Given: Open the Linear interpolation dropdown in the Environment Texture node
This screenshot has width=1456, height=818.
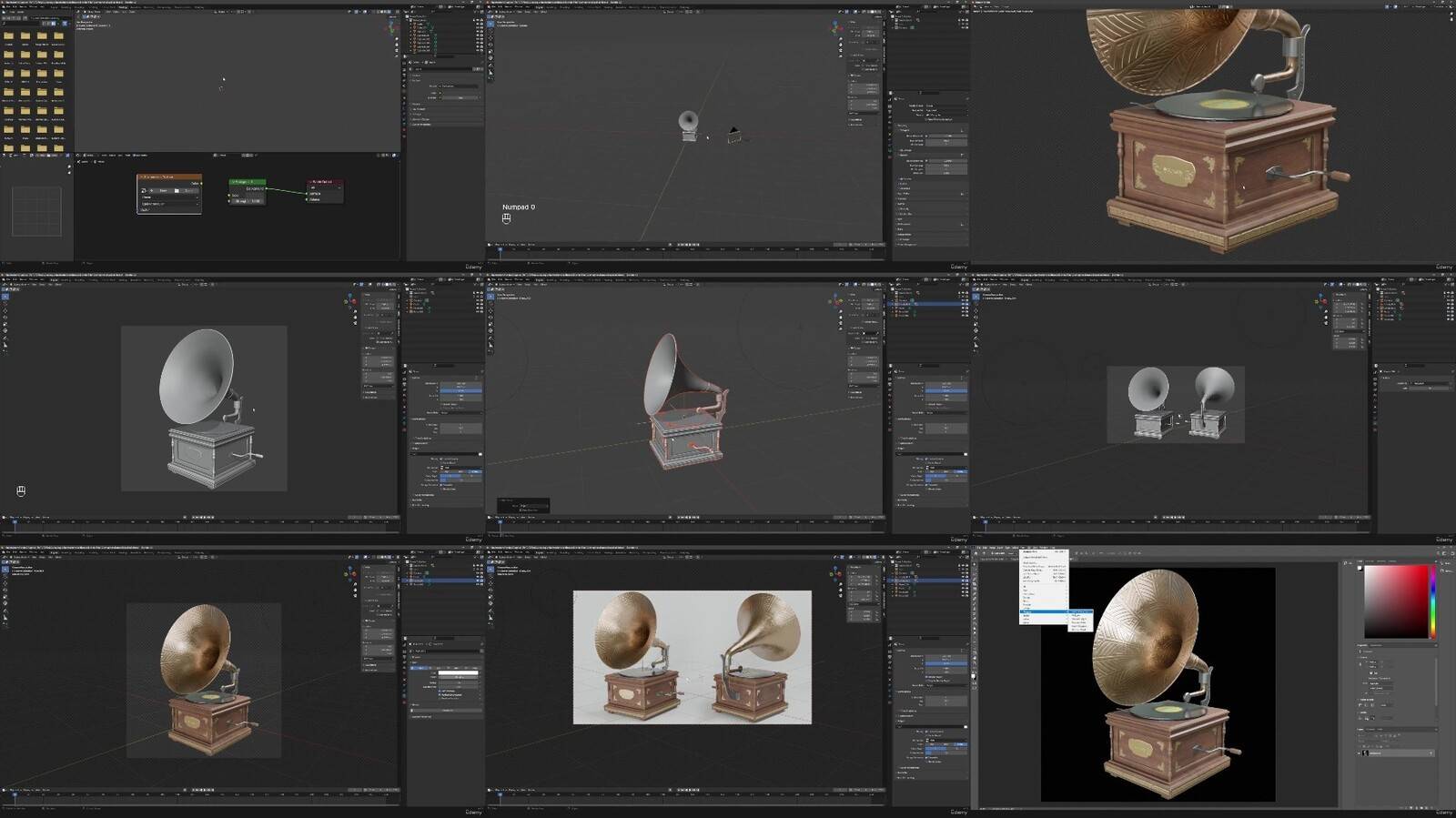Looking at the screenshot, I should point(170,197).
